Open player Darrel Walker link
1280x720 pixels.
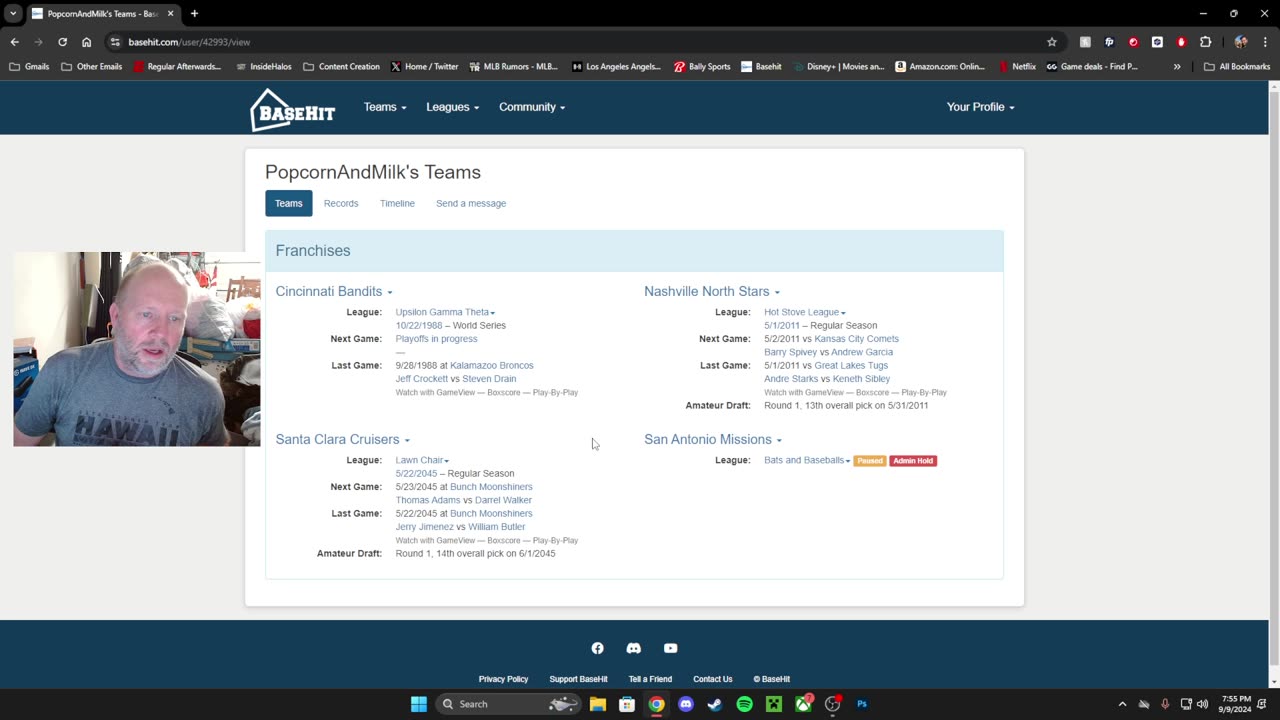[x=503, y=500]
